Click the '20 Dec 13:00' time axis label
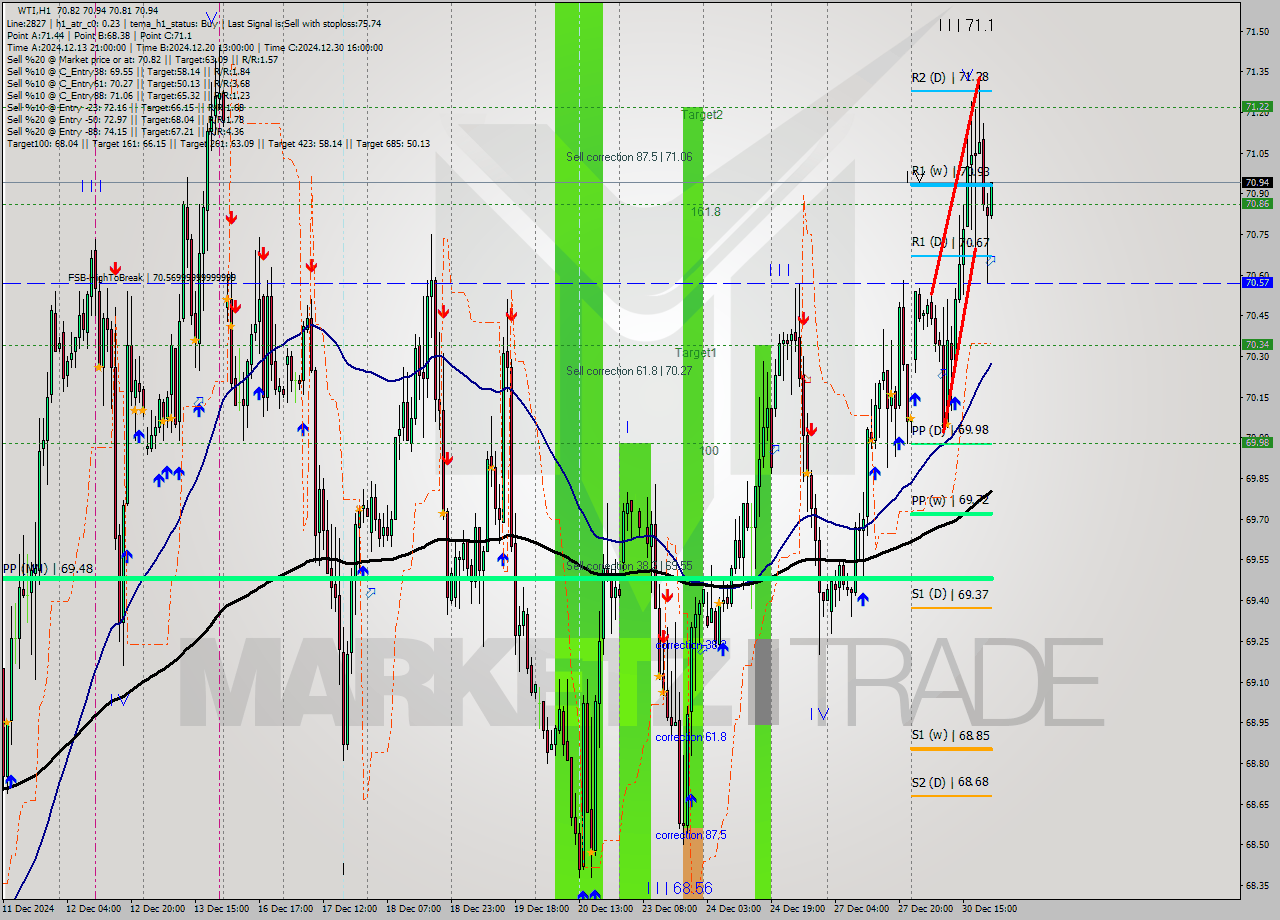This screenshot has width=1280, height=920. (604, 909)
